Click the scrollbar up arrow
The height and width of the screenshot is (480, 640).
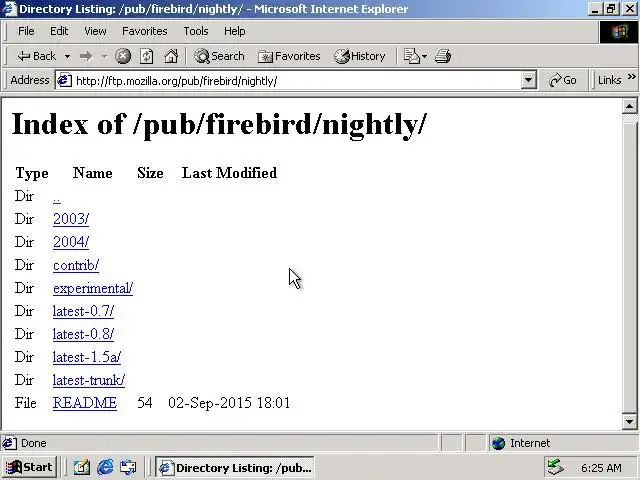629,107
